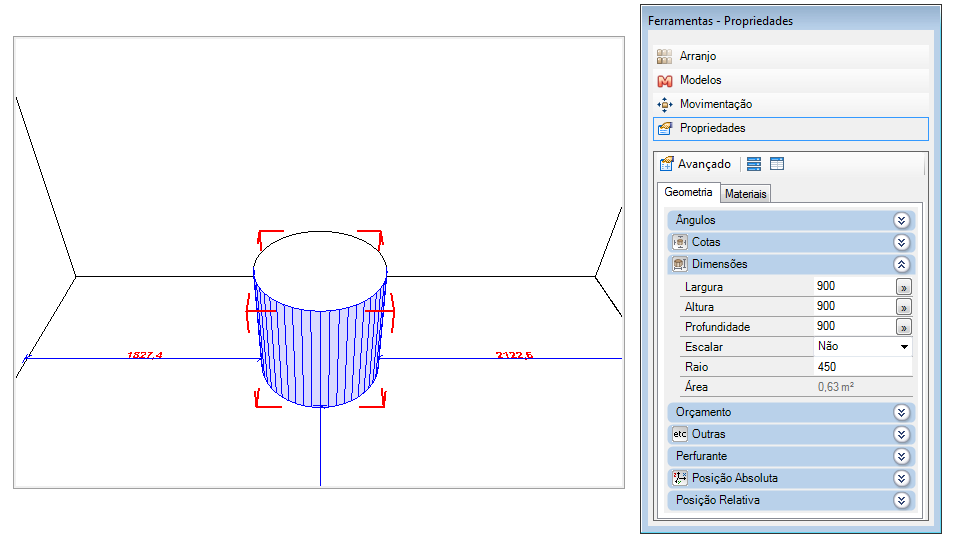Expand the Outras section chevron
The image size is (954, 540).
(901, 434)
